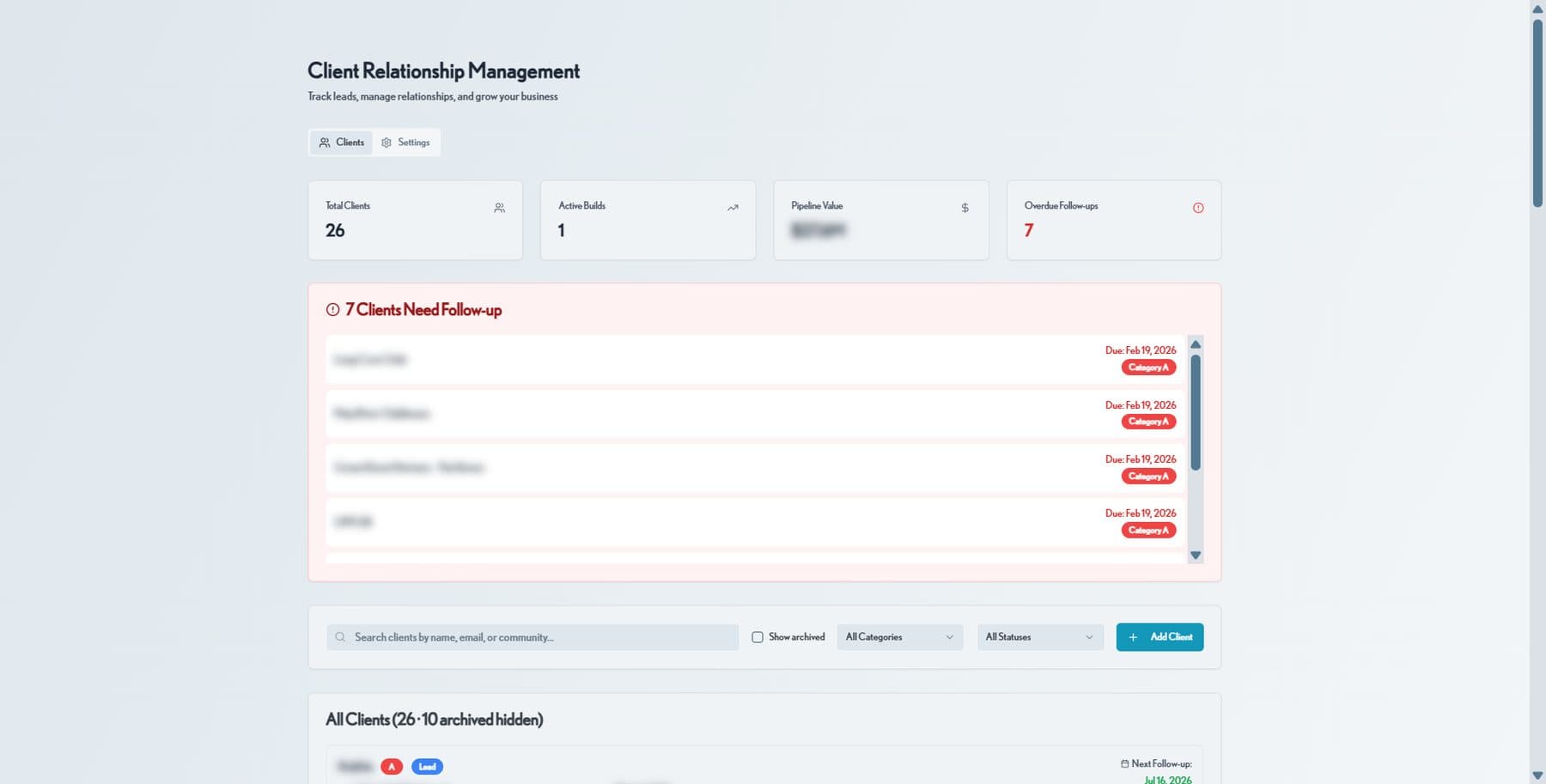Click the page scrollbar up arrow
The height and width of the screenshot is (784, 1546).
coord(1537,9)
